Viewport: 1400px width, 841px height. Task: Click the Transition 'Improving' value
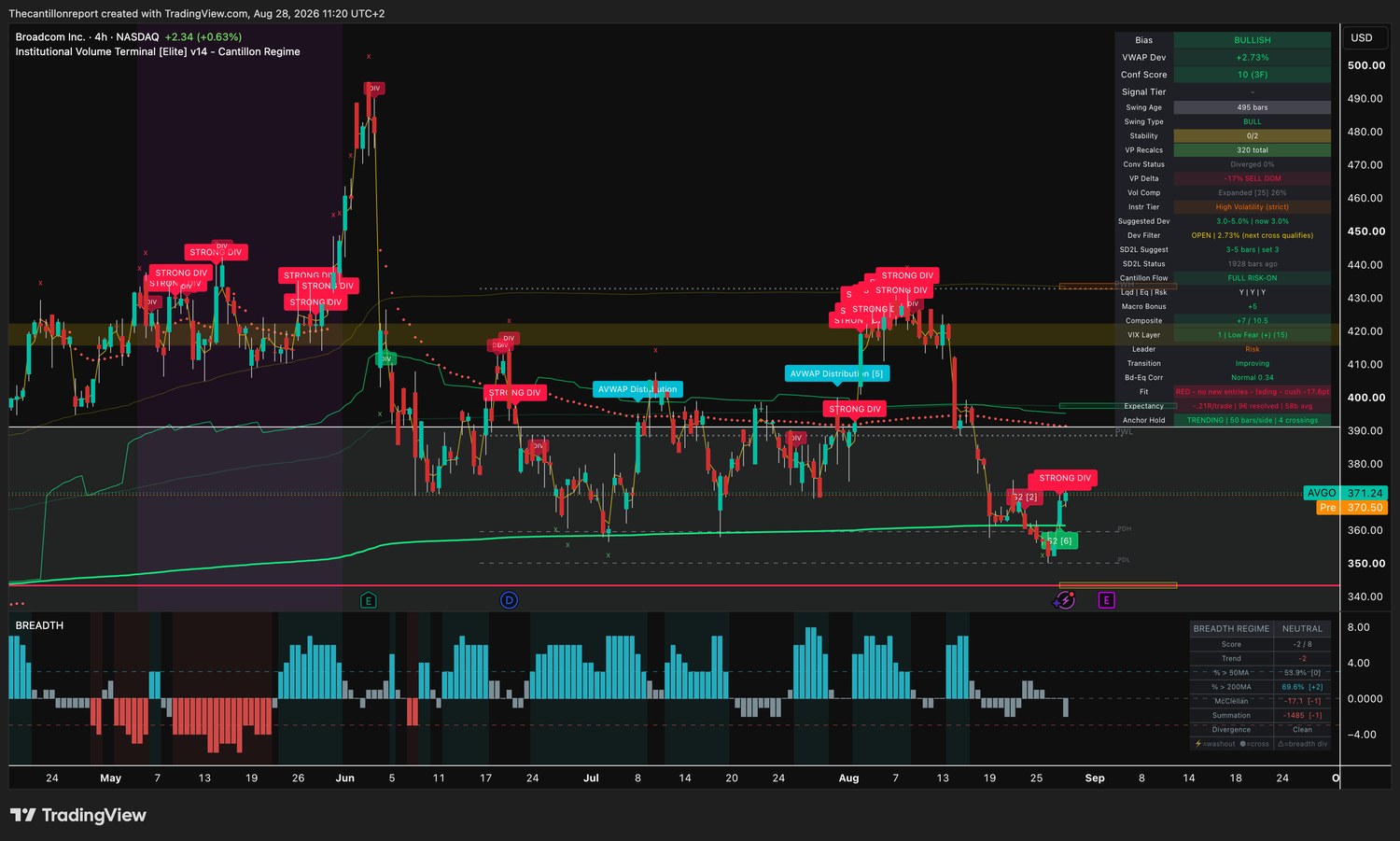coord(1252,363)
